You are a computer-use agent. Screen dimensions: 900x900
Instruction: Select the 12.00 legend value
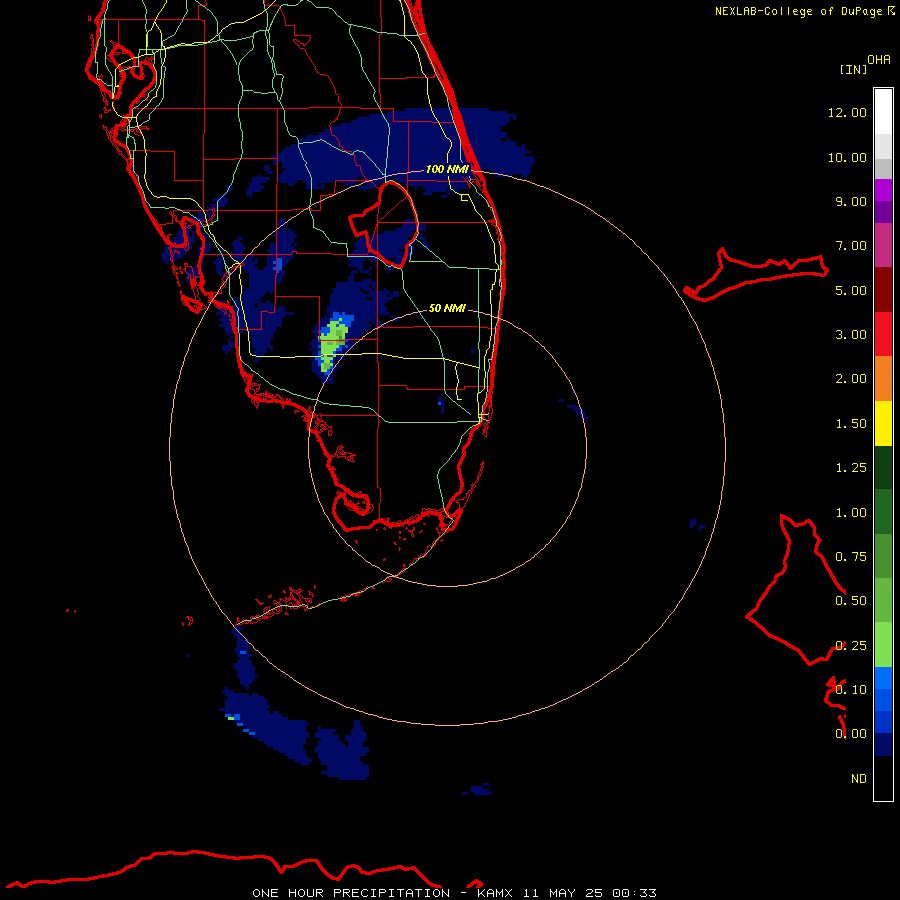click(x=847, y=112)
